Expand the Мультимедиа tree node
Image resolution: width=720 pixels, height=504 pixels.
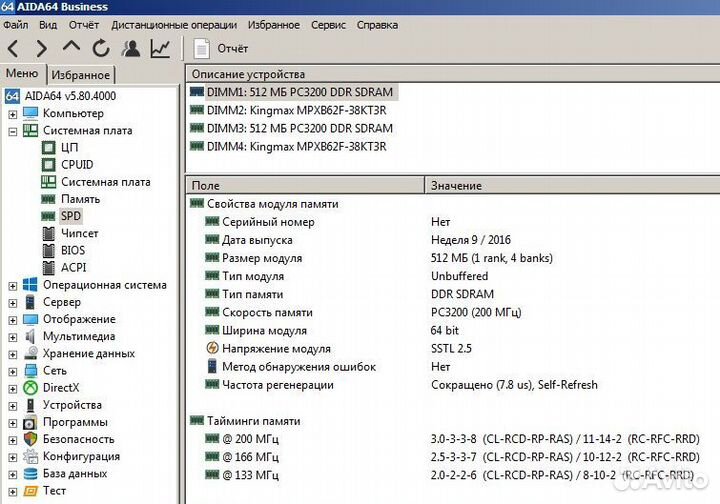(13, 337)
